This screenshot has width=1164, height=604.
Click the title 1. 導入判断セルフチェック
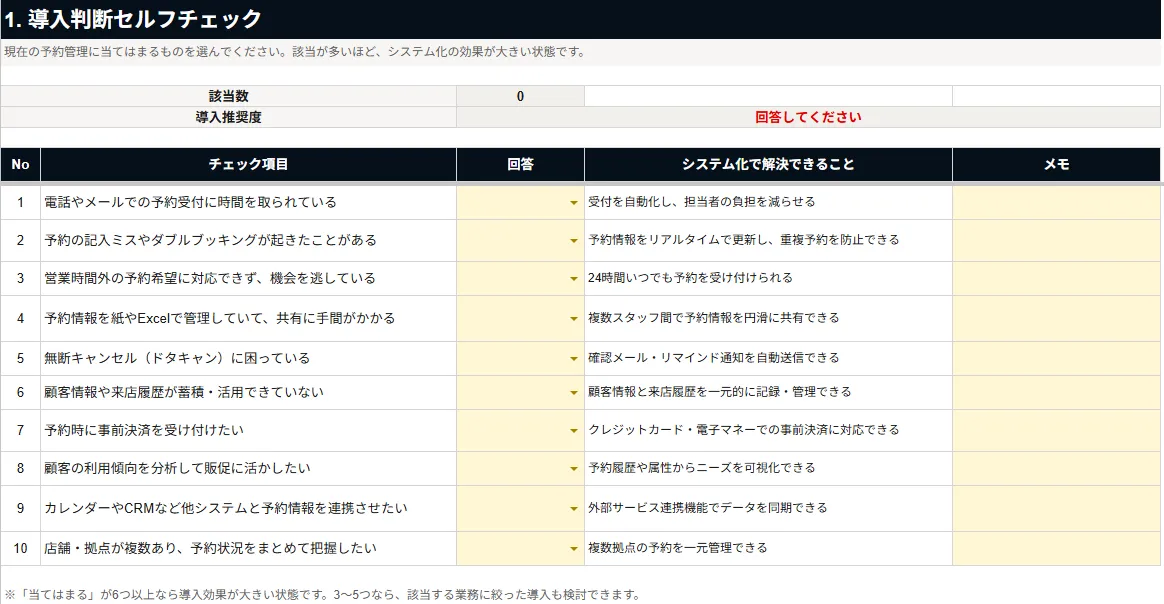click(x=133, y=19)
